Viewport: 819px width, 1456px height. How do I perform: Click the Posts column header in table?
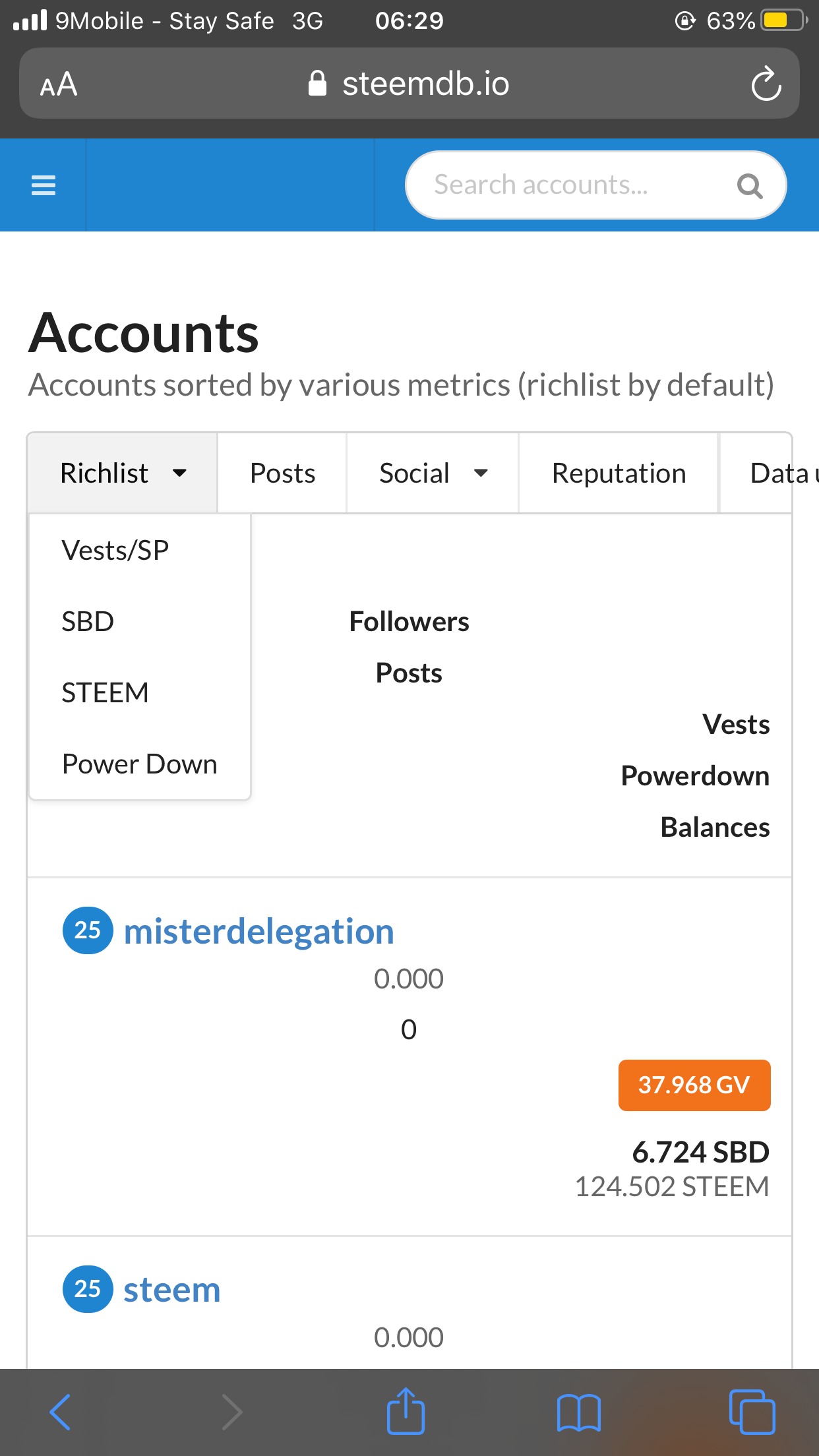click(x=409, y=673)
